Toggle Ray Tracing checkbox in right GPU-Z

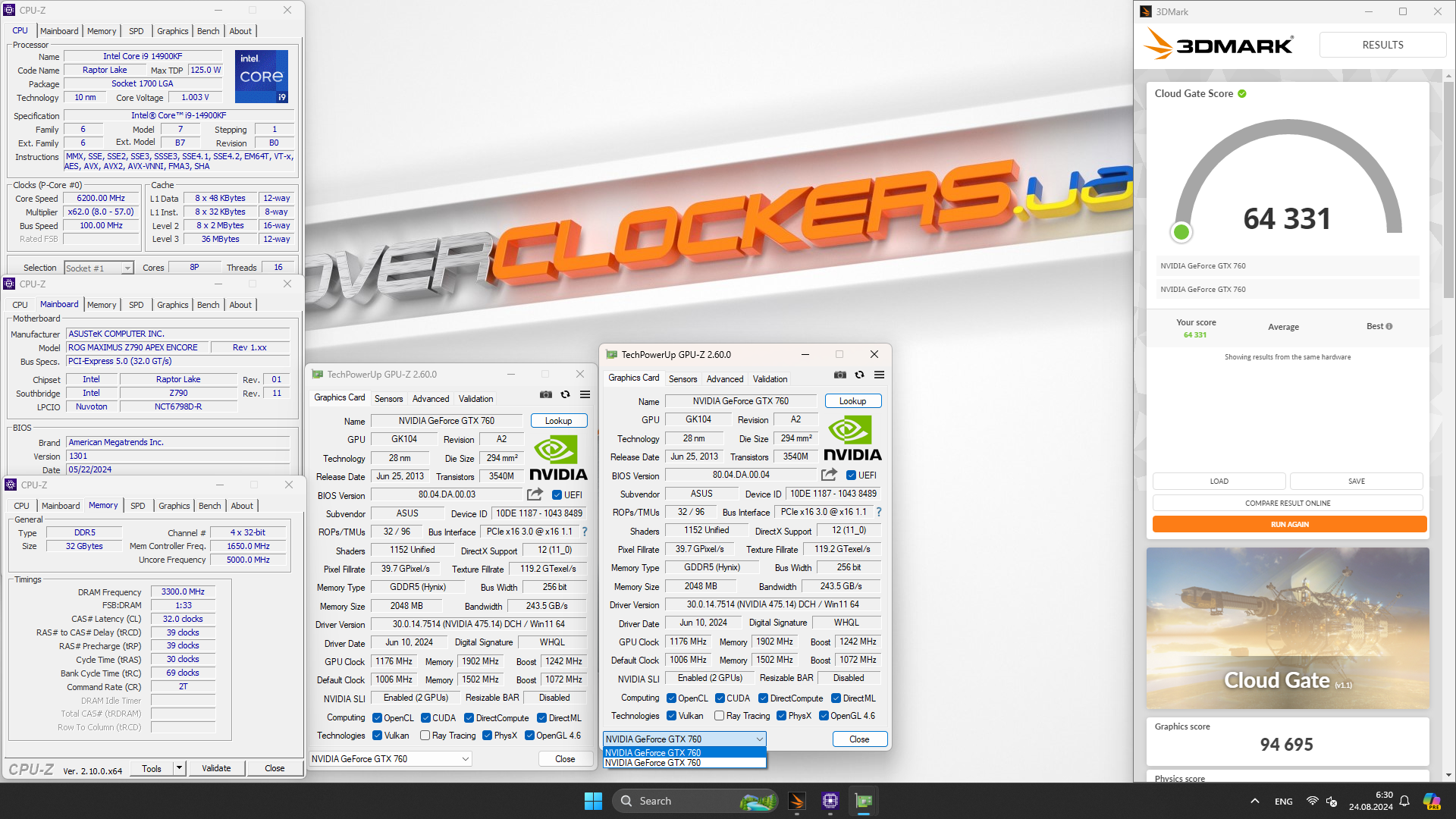(x=719, y=716)
